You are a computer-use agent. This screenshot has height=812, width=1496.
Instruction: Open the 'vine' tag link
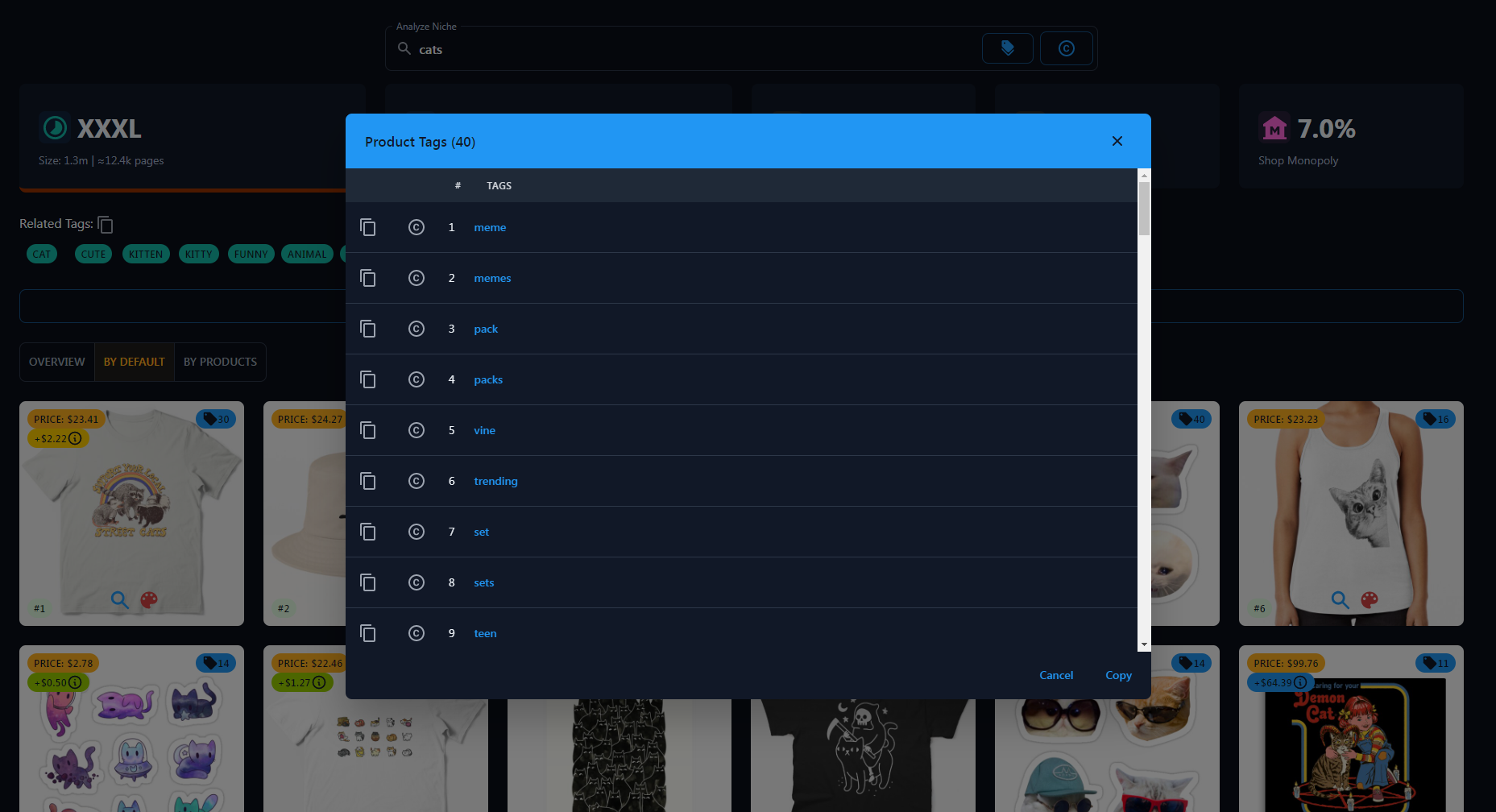click(484, 430)
